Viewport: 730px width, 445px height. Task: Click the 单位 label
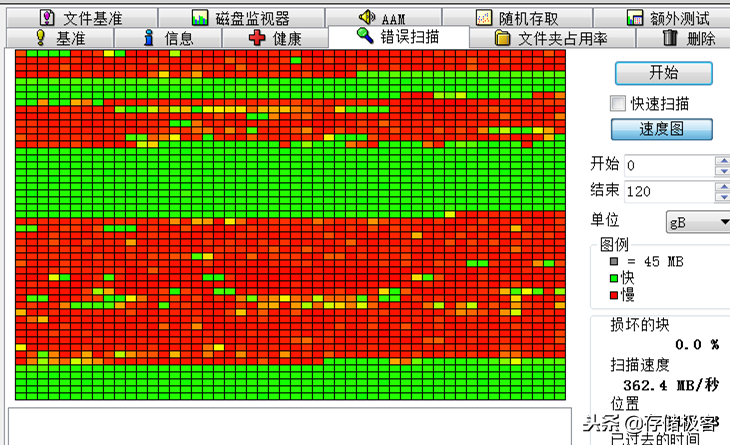pyautogui.click(x=605, y=219)
